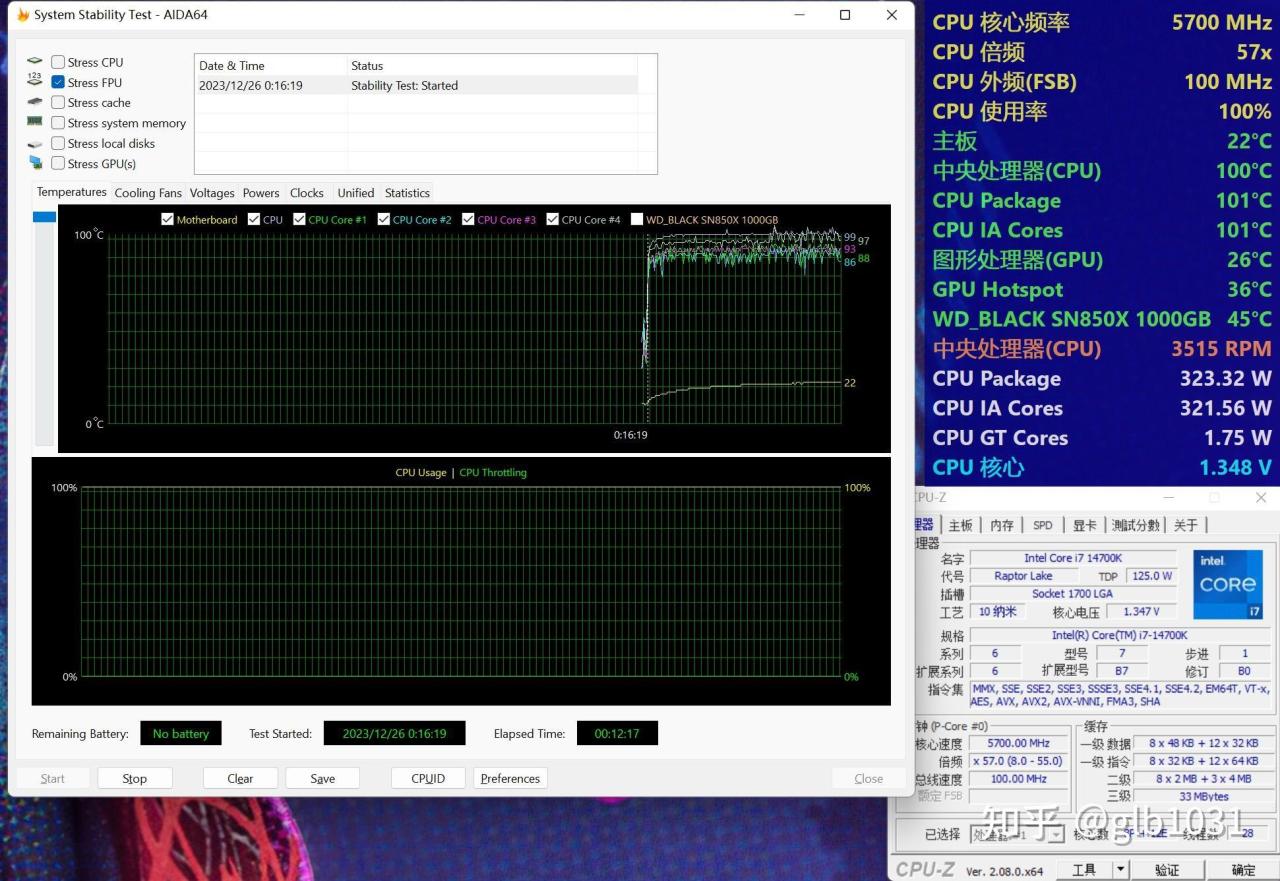
Task: Switch to the Unified tab
Action: pos(356,193)
